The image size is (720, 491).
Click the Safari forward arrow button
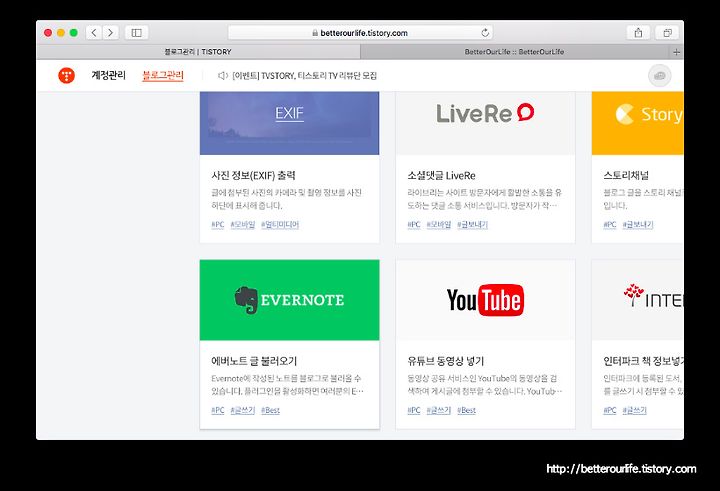pyautogui.click(x=111, y=33)
